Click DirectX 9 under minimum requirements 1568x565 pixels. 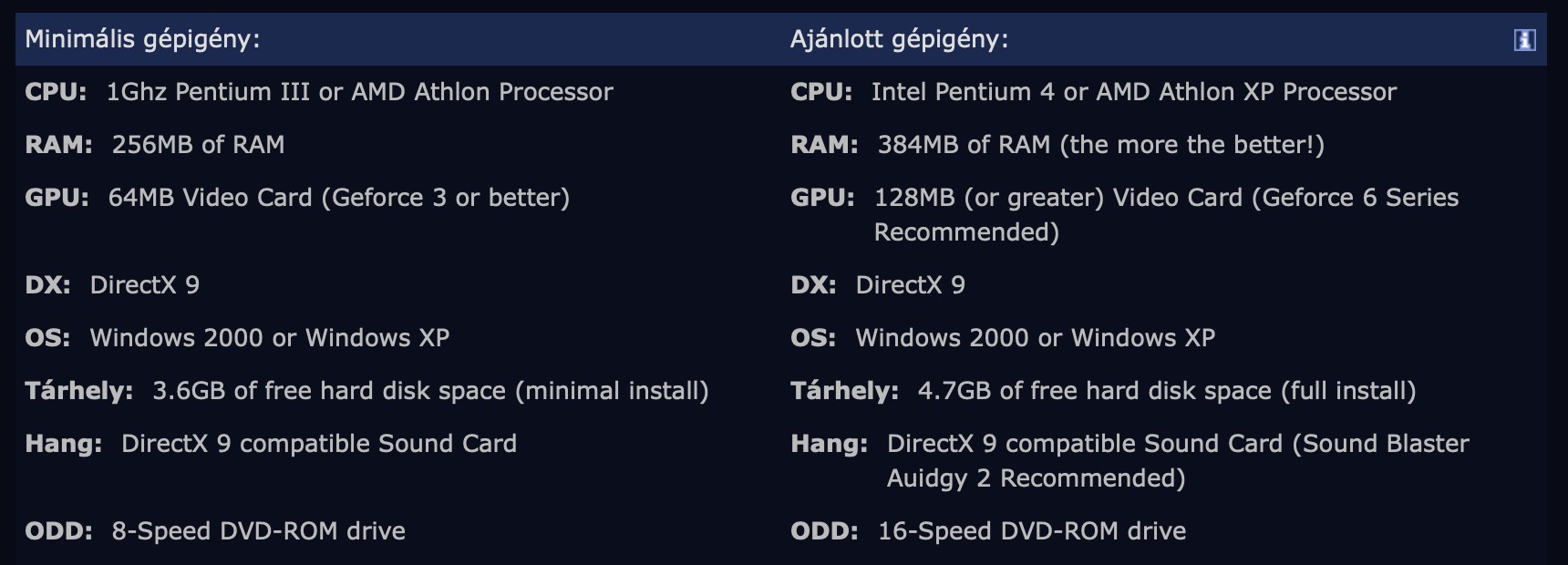144,285
